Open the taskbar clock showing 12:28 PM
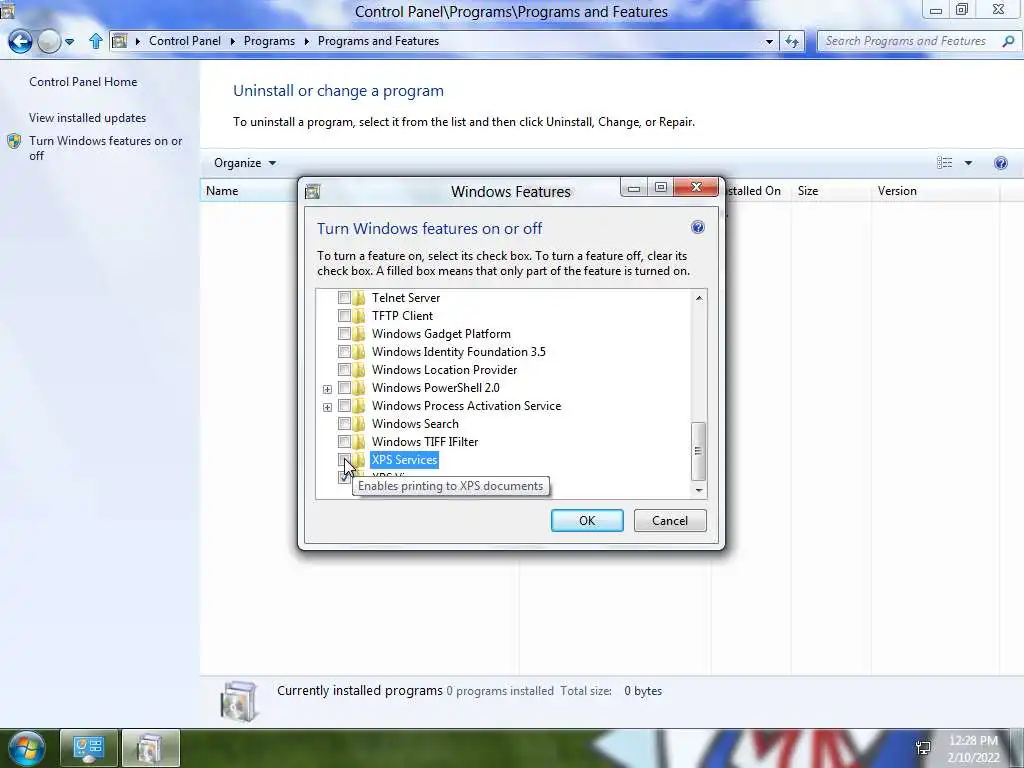The image size is (1024, 768). tap(973, 749)
